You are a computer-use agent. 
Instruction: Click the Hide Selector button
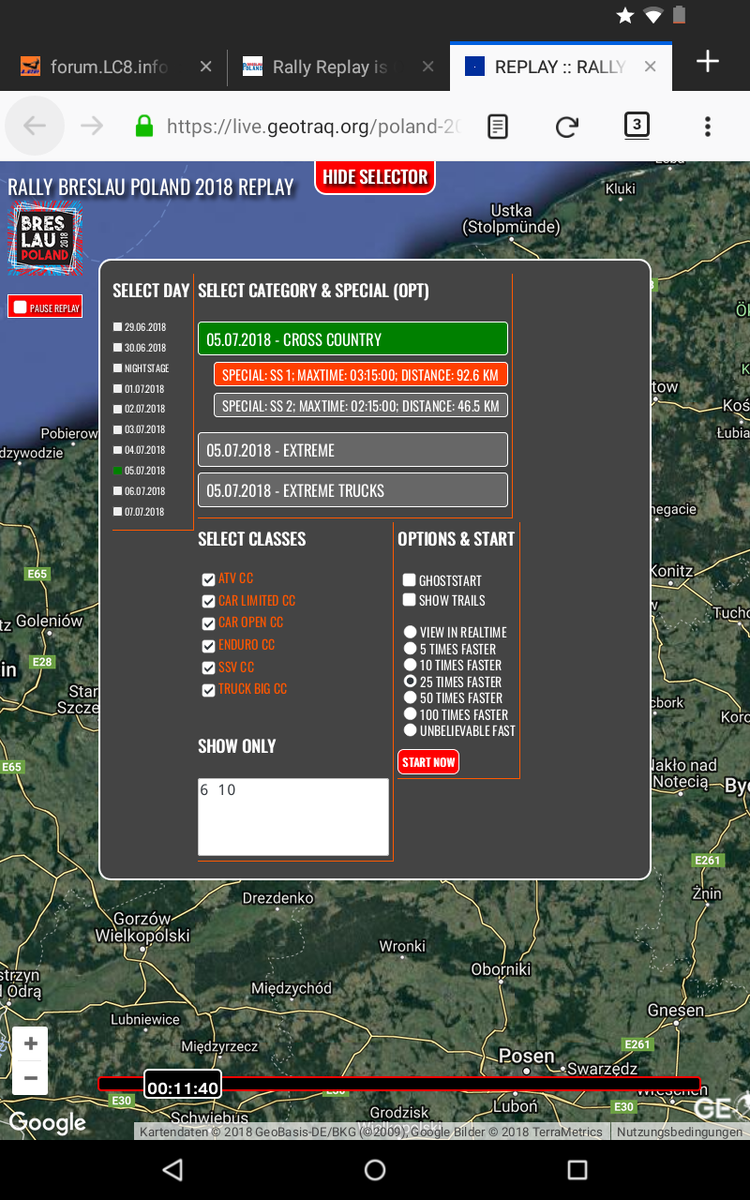(x=375, y=177)
